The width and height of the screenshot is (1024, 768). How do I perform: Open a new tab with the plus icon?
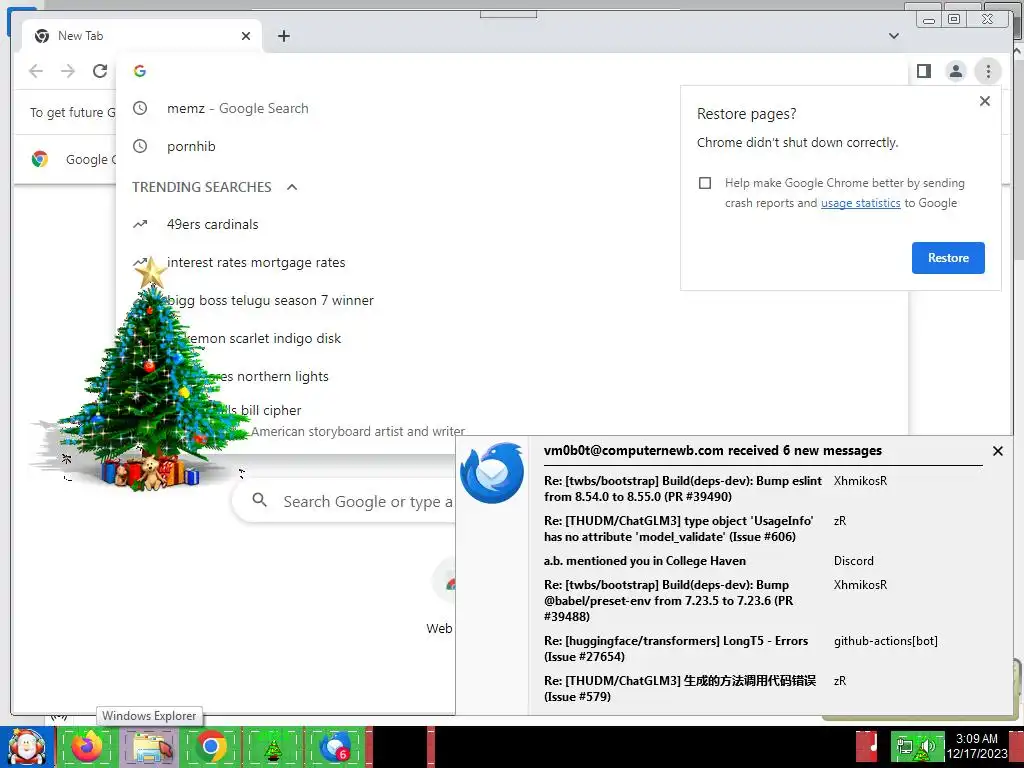[x=283, y=36]
